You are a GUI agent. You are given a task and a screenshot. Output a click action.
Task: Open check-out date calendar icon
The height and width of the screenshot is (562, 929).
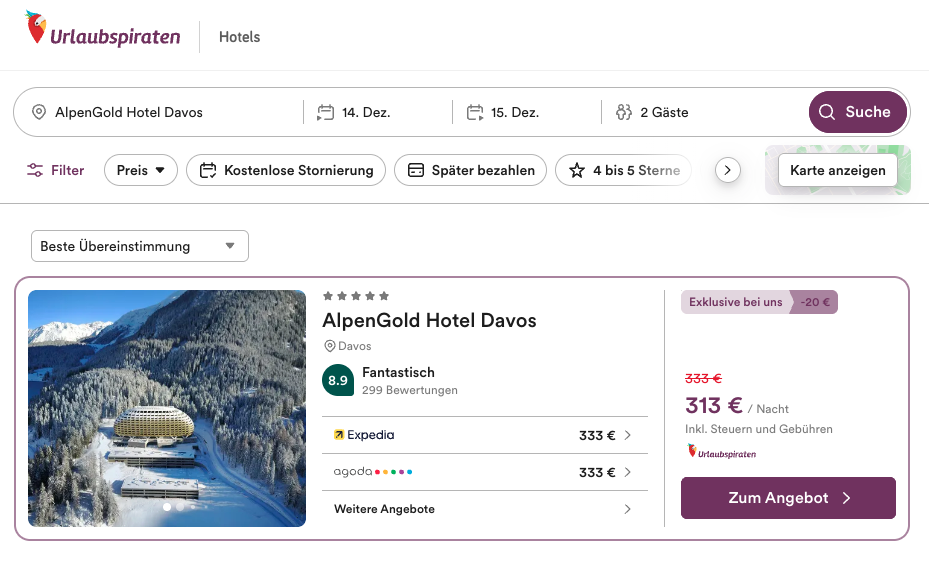pyautogui.click(x=475, y=112)
